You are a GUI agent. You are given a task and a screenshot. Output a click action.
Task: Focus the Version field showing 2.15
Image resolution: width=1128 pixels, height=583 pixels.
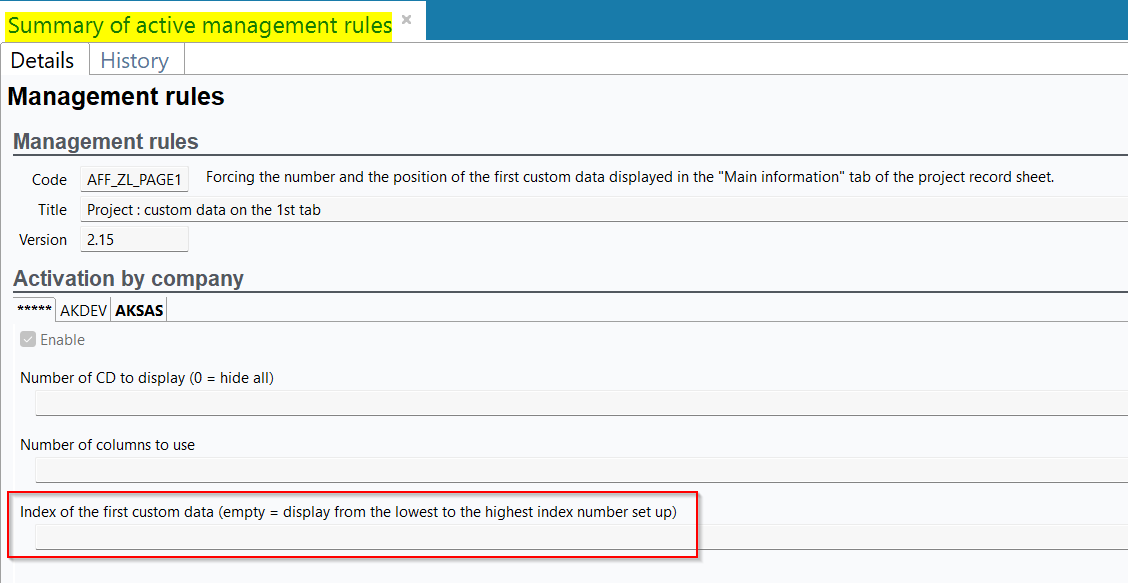(x=134, y=240)
